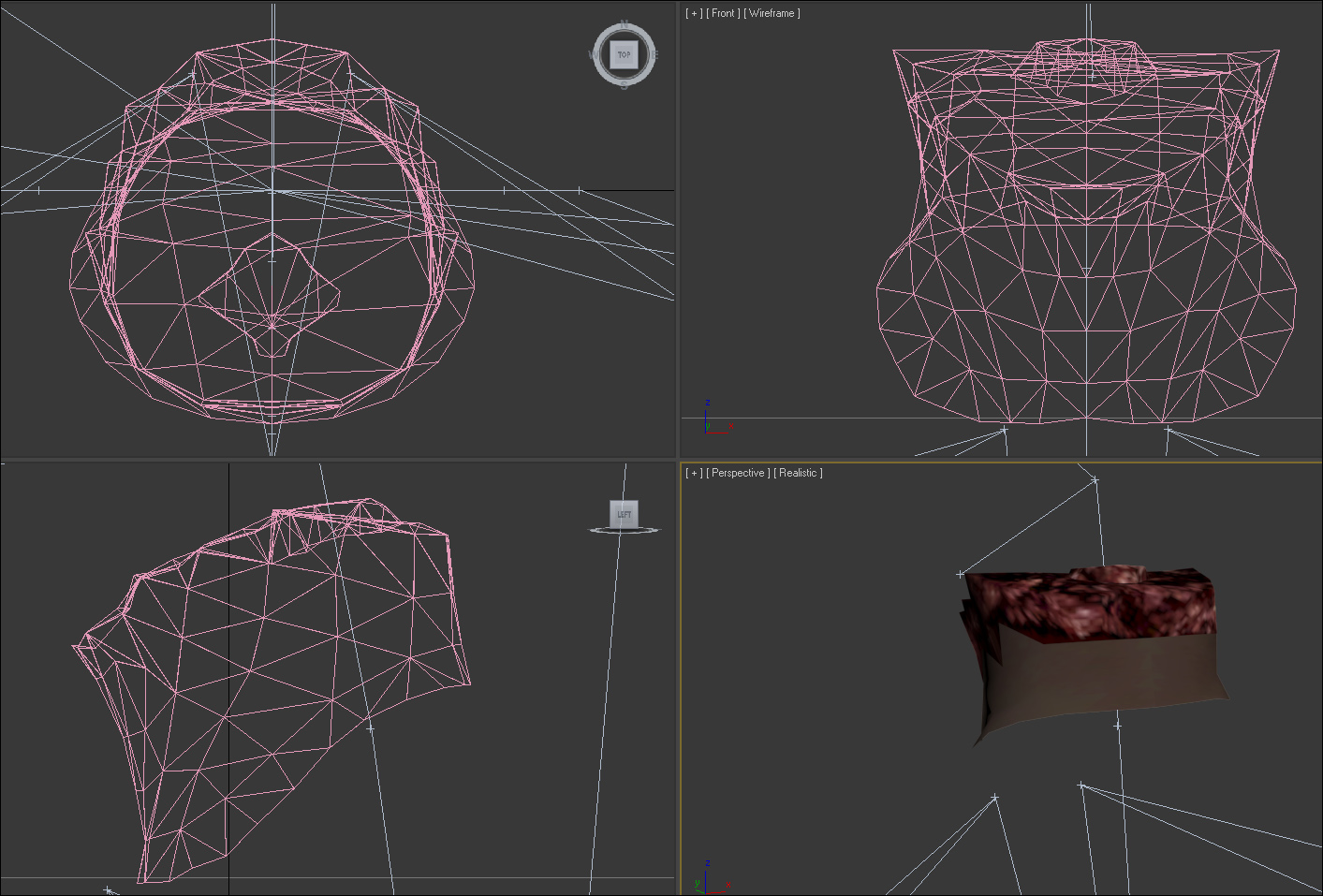This screenshot has width=1323, height=896.
Task: Open the Realistic shading label menu
Action: [798, 473]
